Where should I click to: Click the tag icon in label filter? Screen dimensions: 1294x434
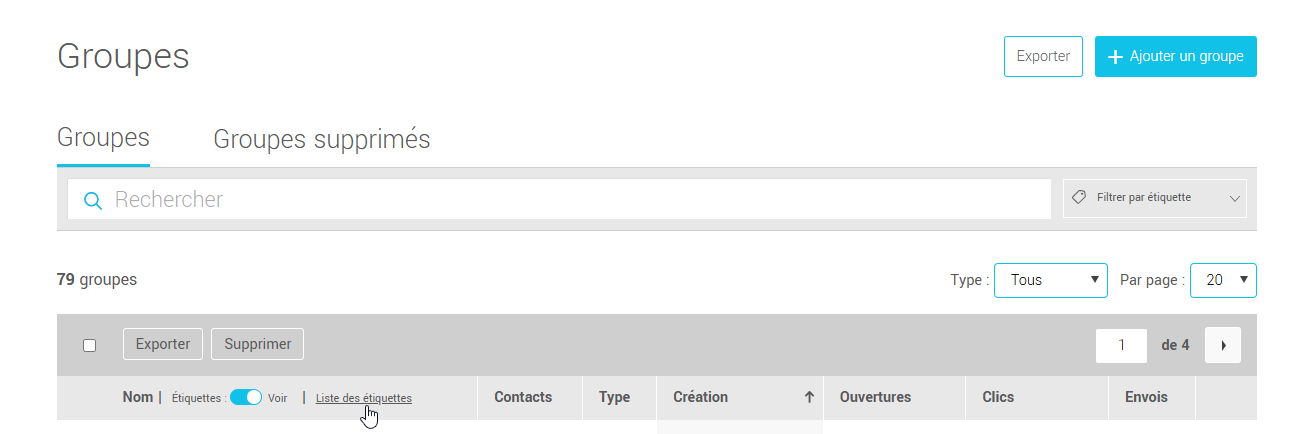(1079, 198)
